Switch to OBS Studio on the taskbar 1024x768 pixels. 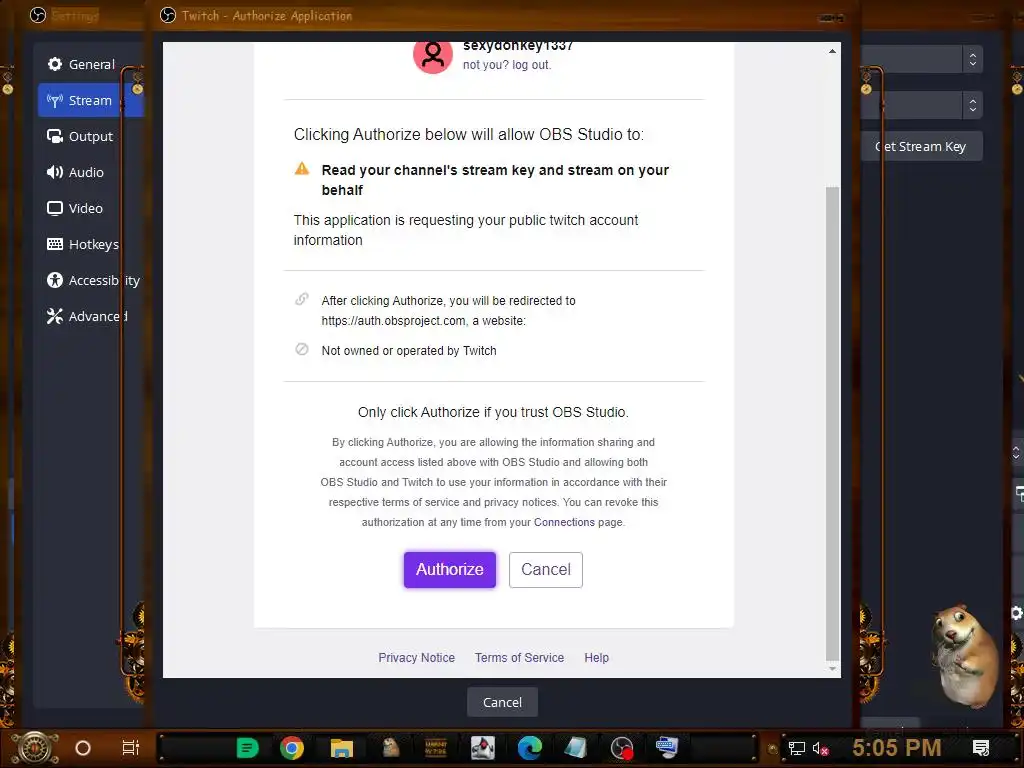[x=622, y=748]
